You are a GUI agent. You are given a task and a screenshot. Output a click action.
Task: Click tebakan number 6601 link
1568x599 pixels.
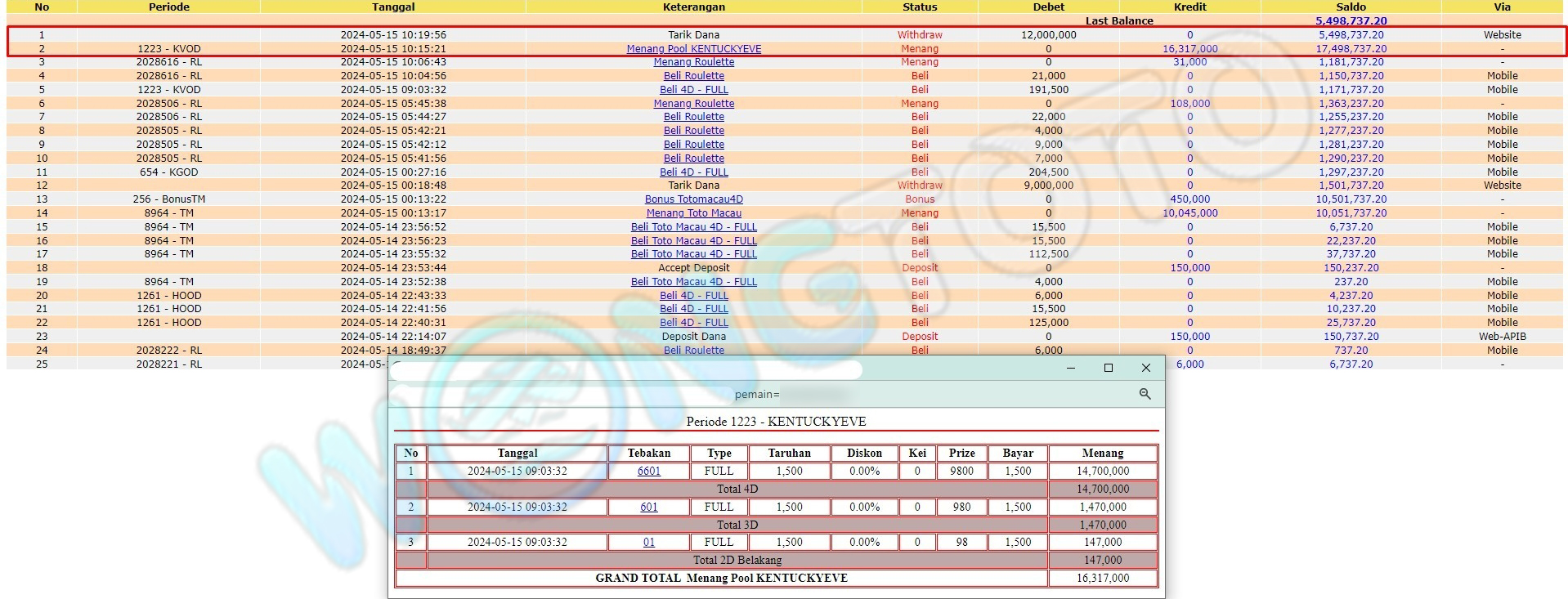648,472
